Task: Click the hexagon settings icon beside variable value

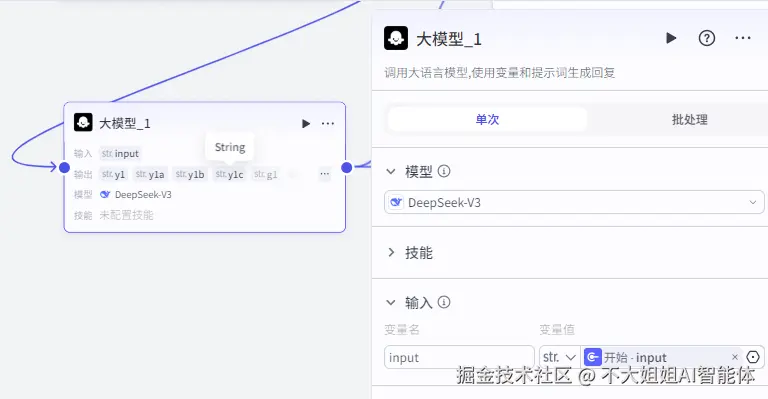Action: tap(753, 357)
